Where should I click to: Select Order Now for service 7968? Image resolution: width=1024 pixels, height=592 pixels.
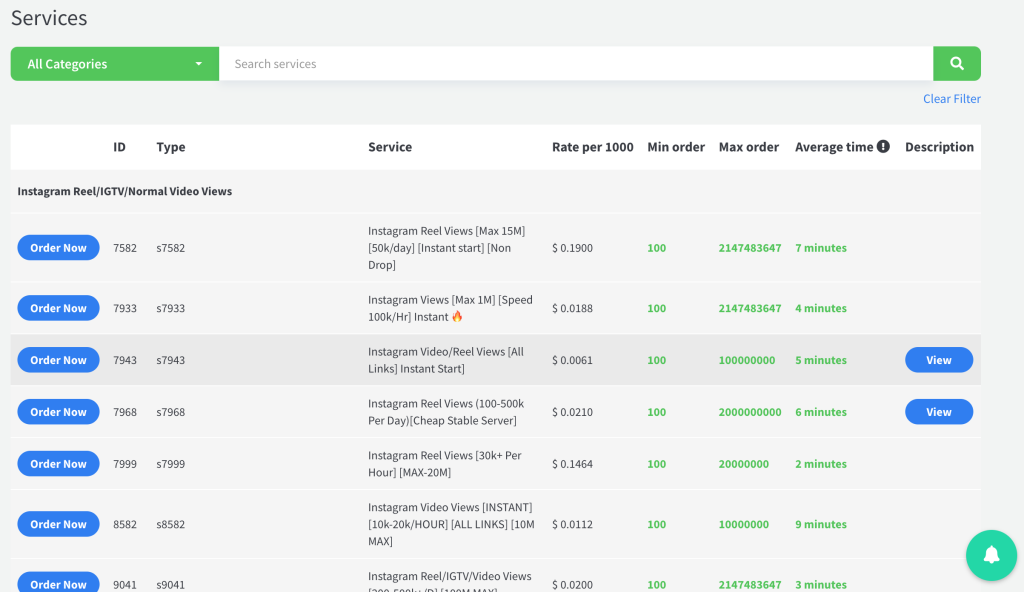coord(58,412)
